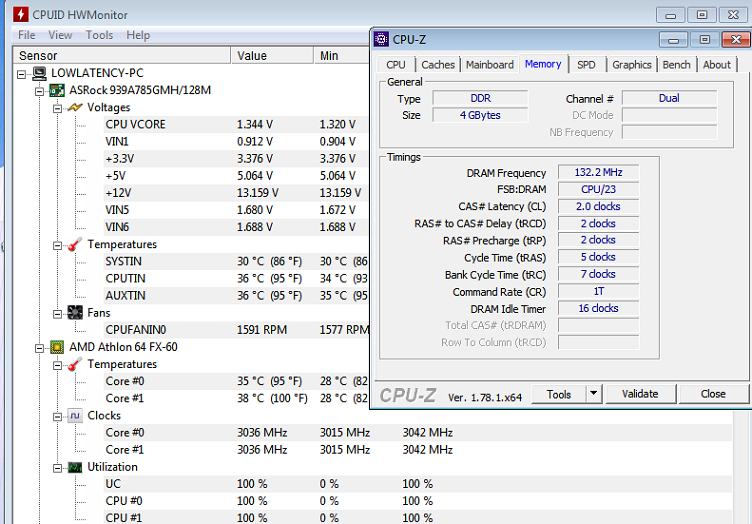Click the CPU Temperatures thermometer icon

(75, 364)
